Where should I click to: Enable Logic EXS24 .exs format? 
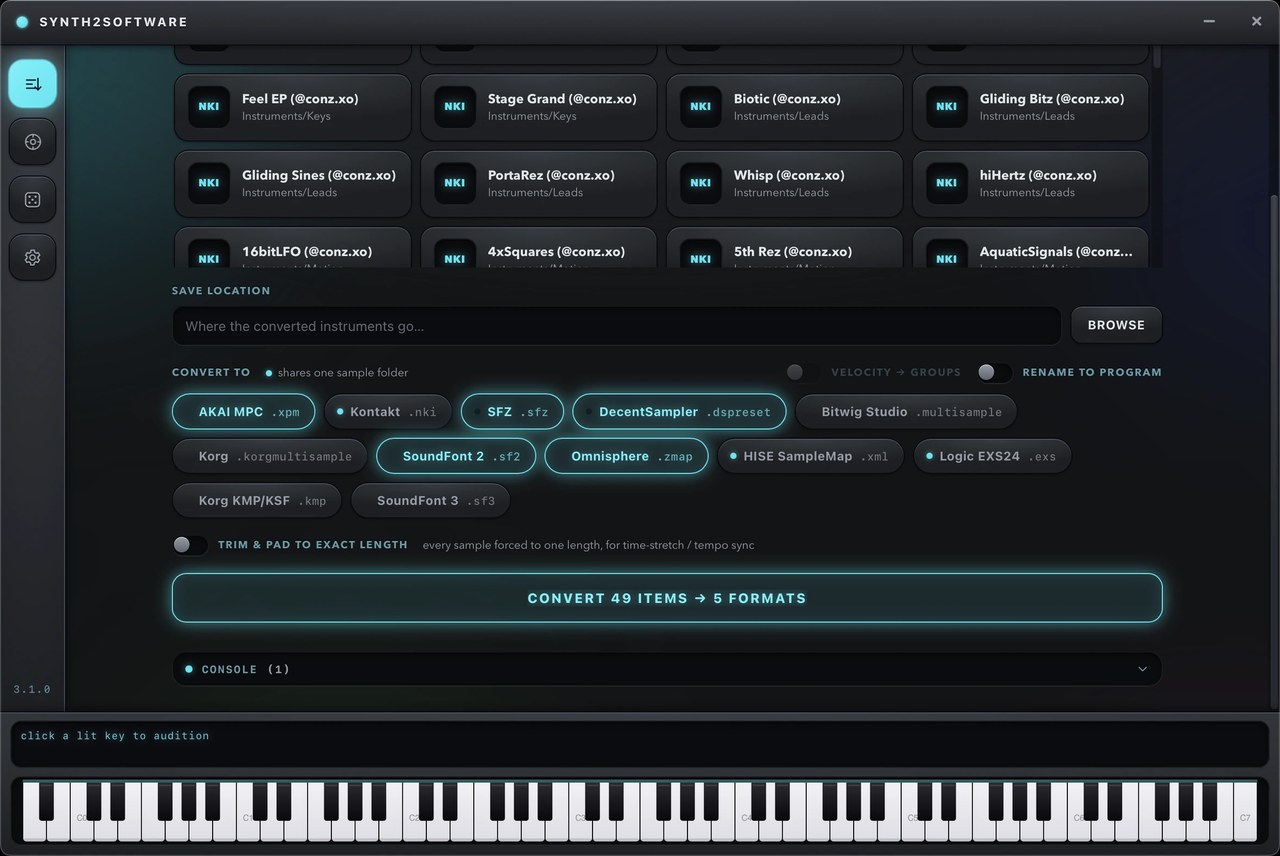tap(992, 456)
